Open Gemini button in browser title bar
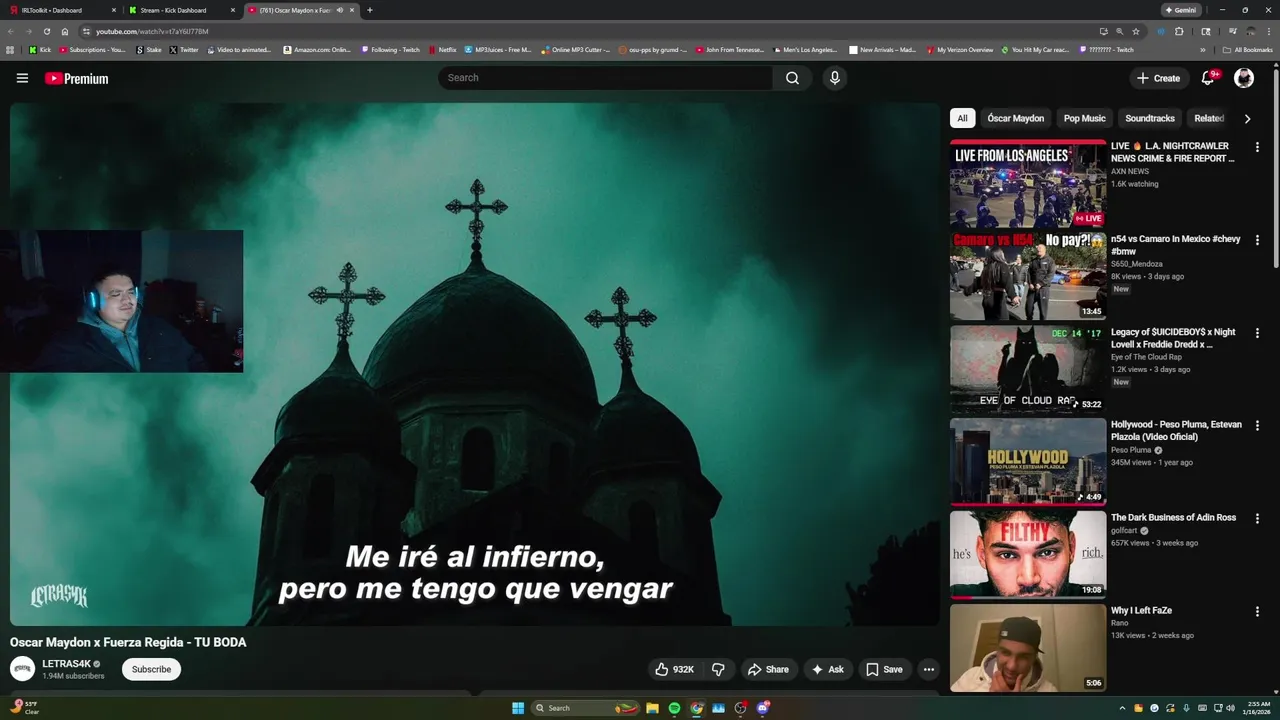1280x720 pixels. point(1180,10)
